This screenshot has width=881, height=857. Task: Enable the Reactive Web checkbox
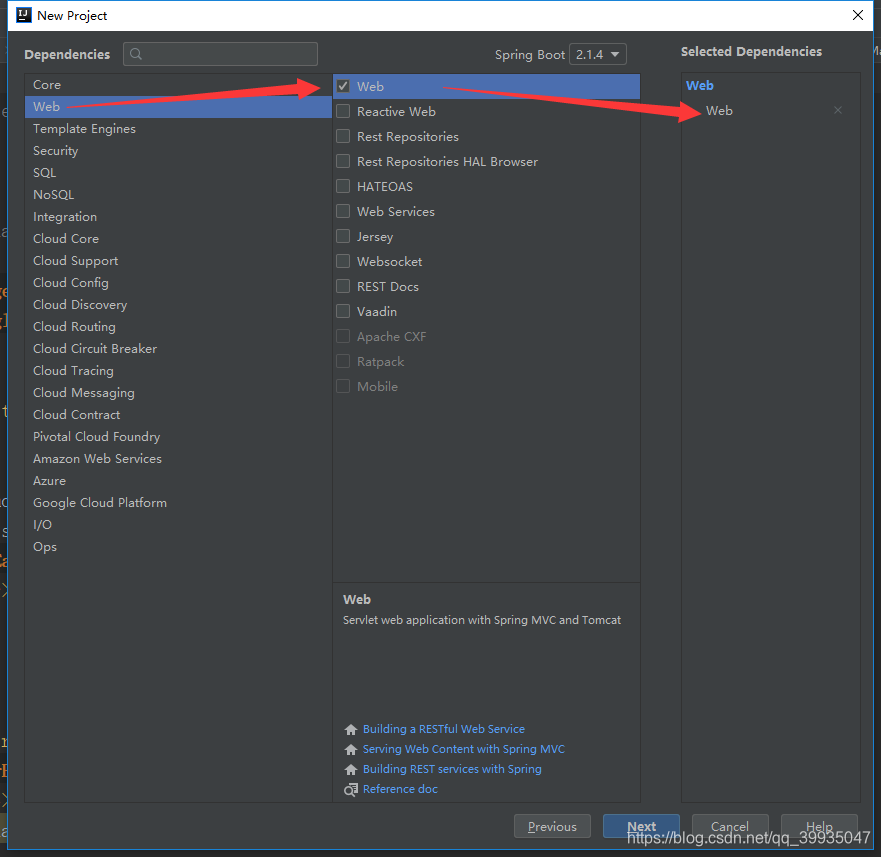click(x=343, y=111)
